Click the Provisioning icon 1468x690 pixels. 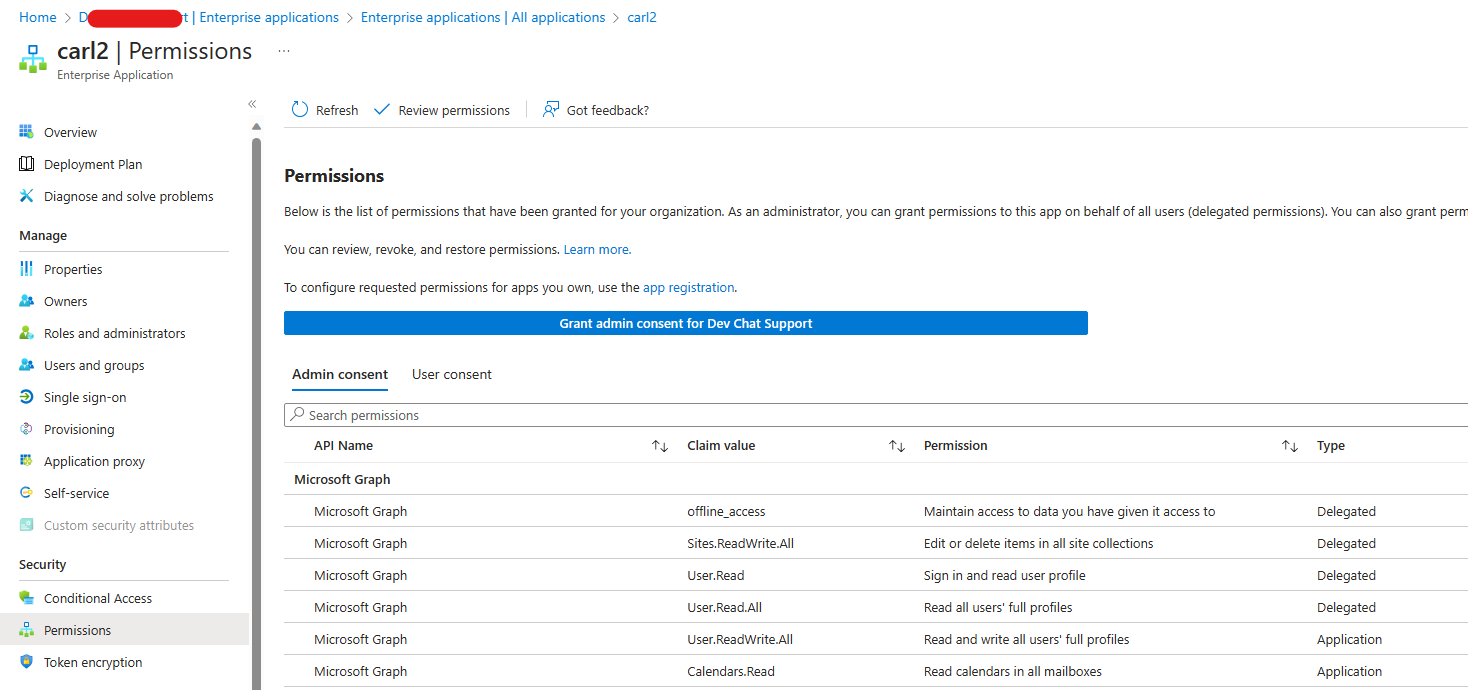click(26, 429)
